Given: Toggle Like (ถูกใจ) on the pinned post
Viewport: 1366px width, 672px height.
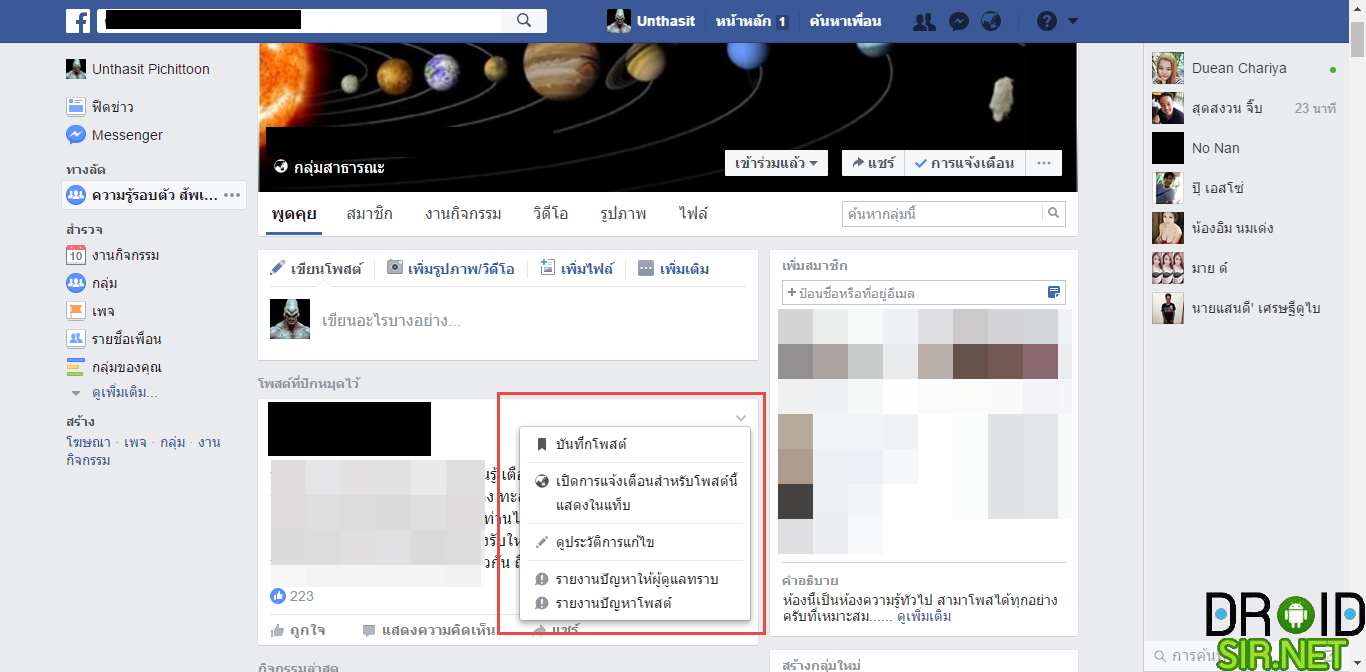Looking at the screenshot, I should [299, 631].
